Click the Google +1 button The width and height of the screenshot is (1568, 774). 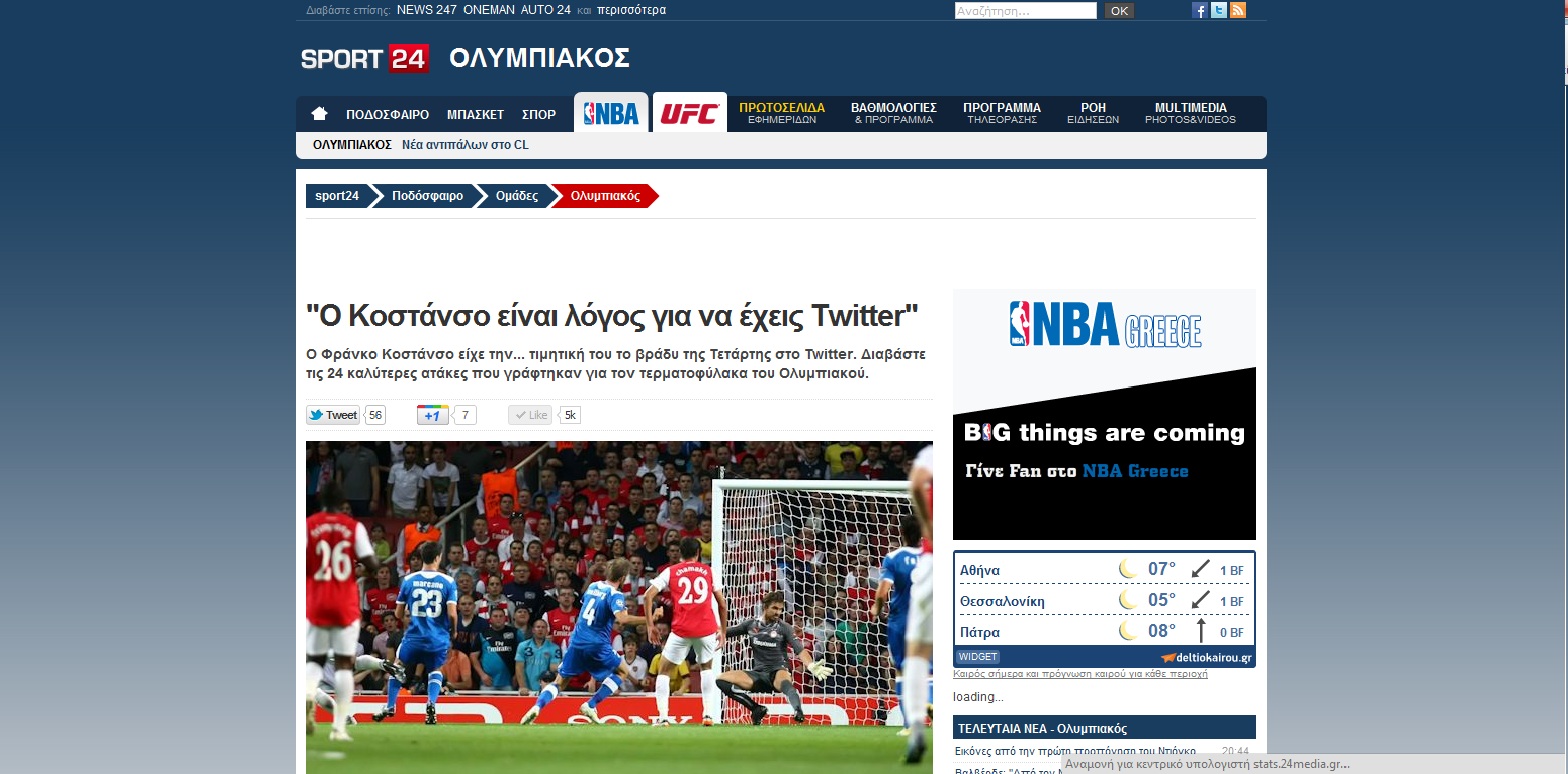433,415
